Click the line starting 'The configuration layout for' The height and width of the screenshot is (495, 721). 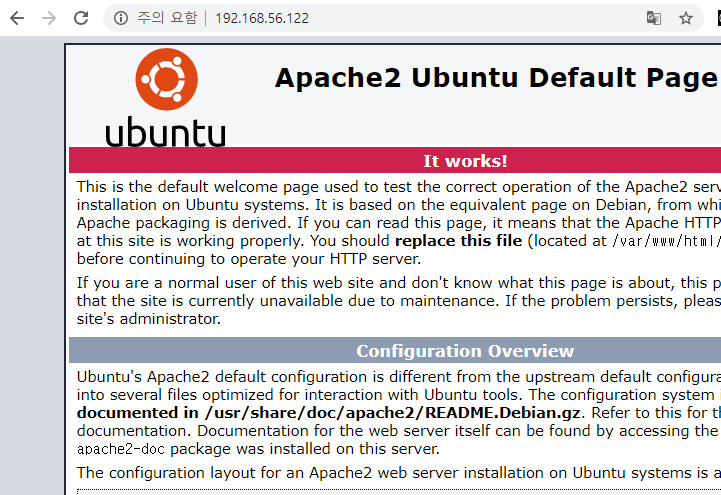click(399, 472)
